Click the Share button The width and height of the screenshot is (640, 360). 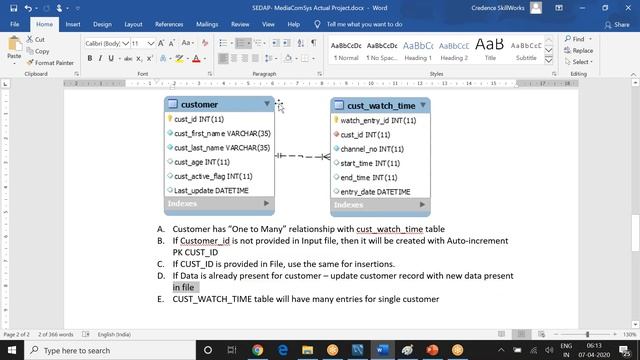617,24
